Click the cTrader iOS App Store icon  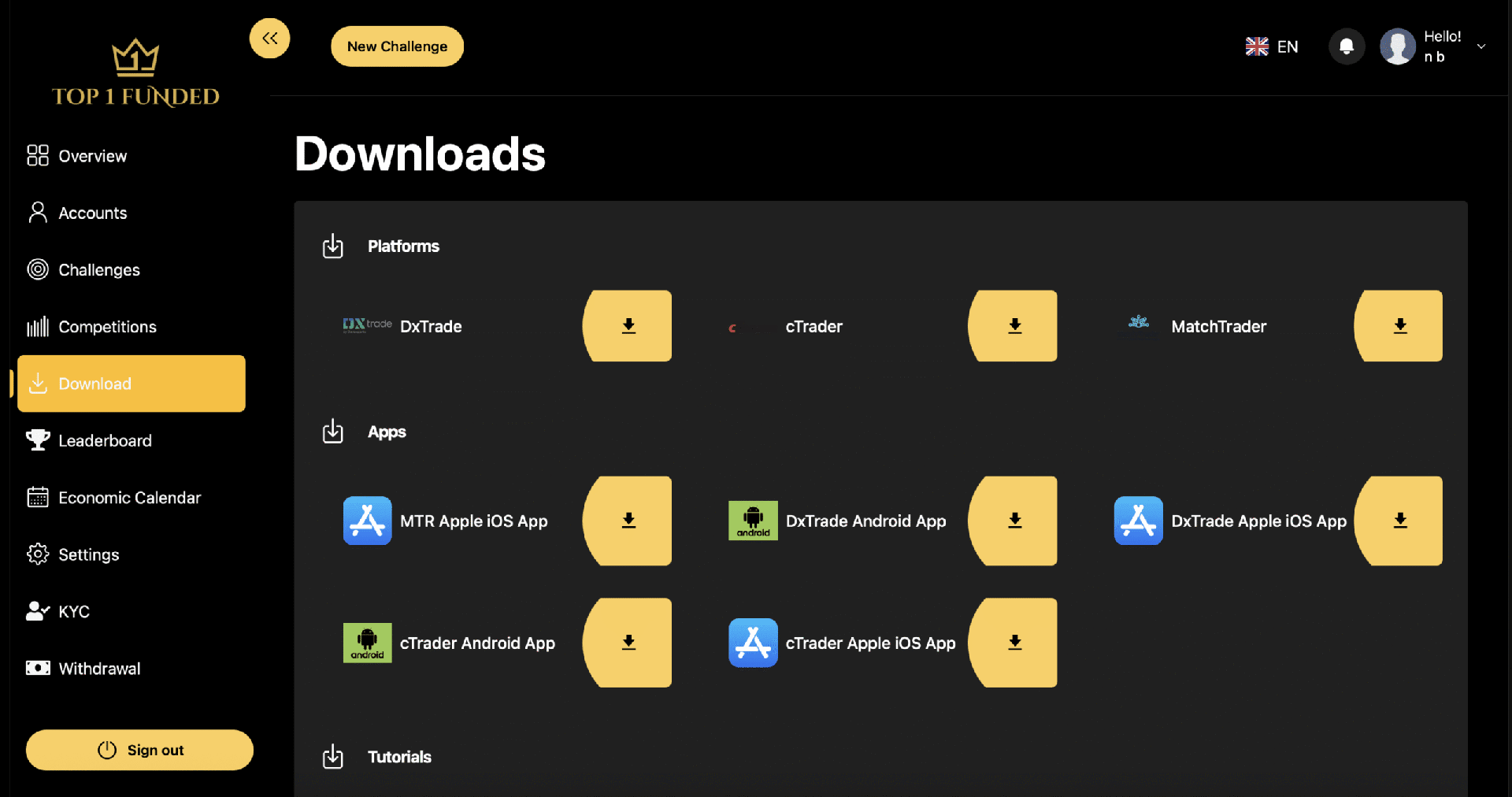(753, 643)
